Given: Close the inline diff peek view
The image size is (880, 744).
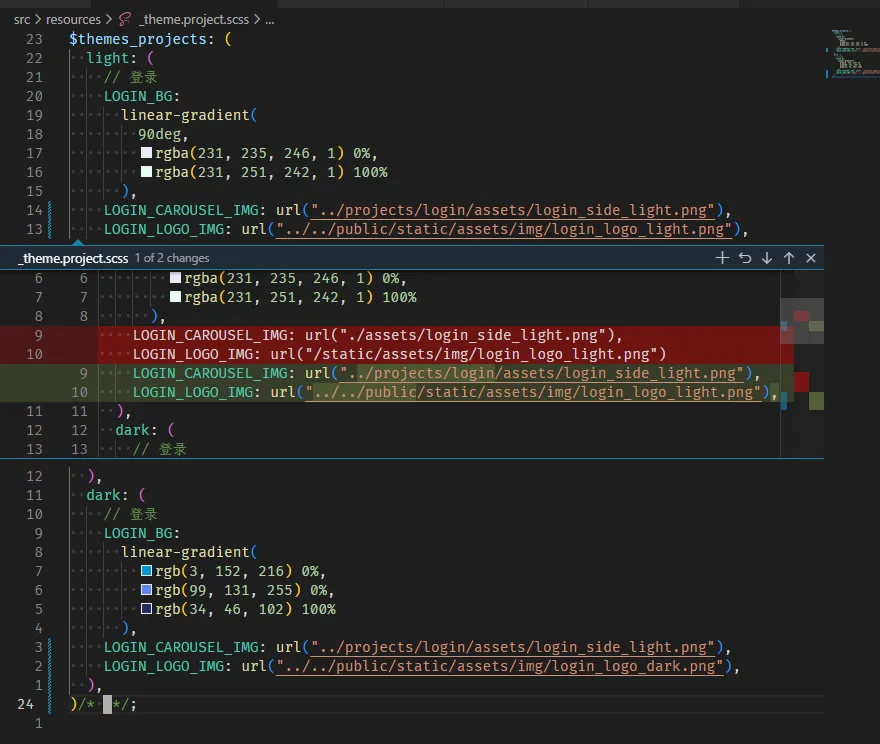Looking at the screenshot, I should (810, 258).
